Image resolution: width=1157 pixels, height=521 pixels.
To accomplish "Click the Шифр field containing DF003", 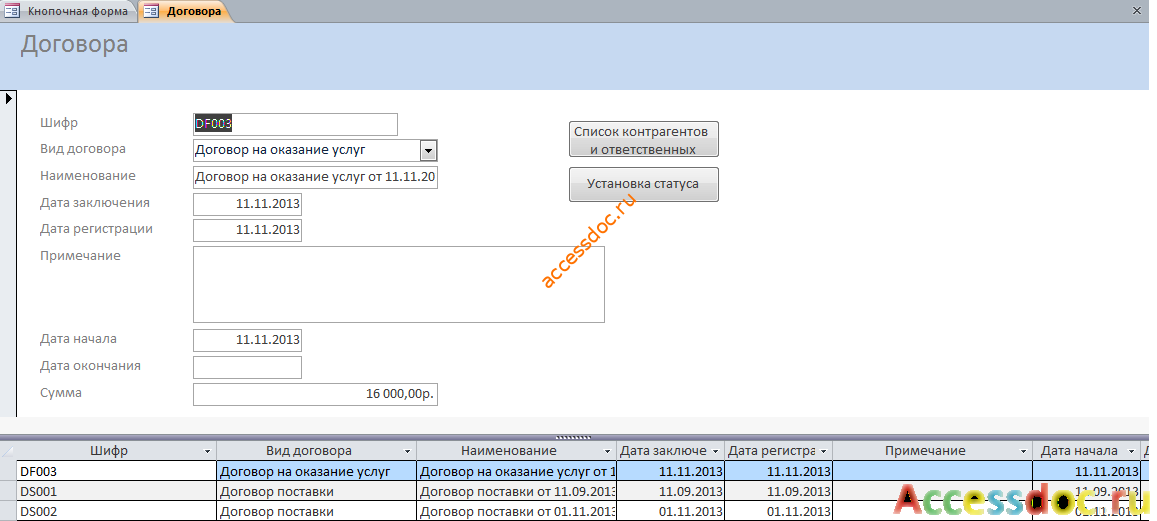I will tap(295, 125).
